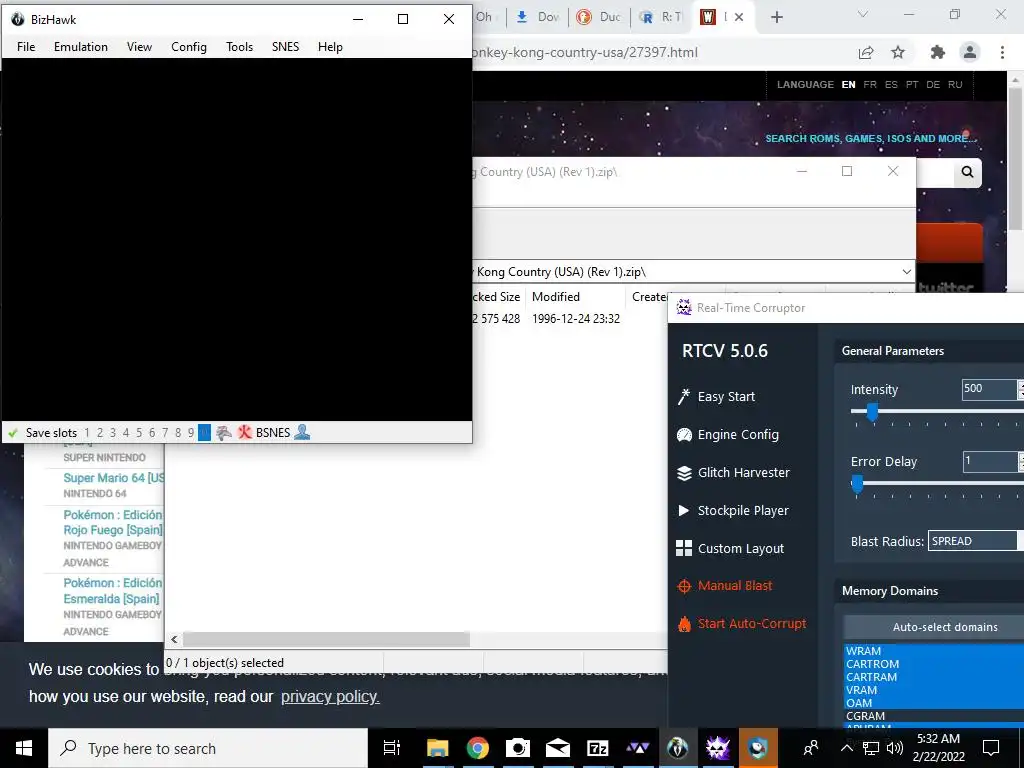
Task: Select the highlighted save slot 0
Action: point(204,433)
